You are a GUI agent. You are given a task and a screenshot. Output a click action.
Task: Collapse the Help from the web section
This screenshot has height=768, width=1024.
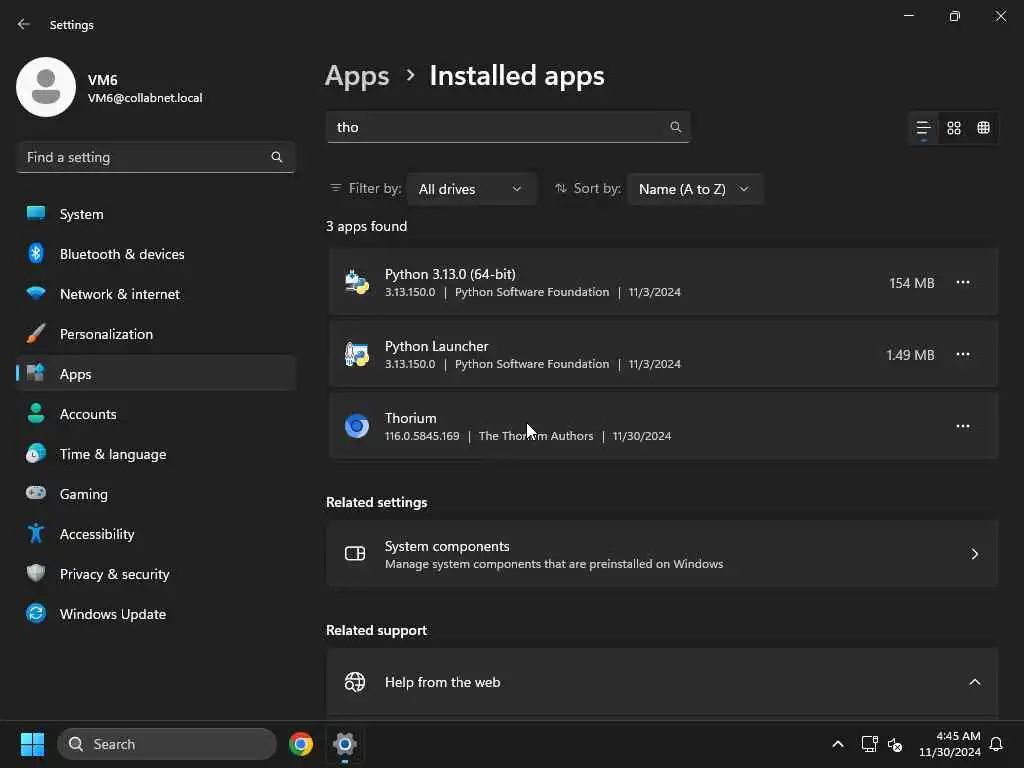point(975,682)
